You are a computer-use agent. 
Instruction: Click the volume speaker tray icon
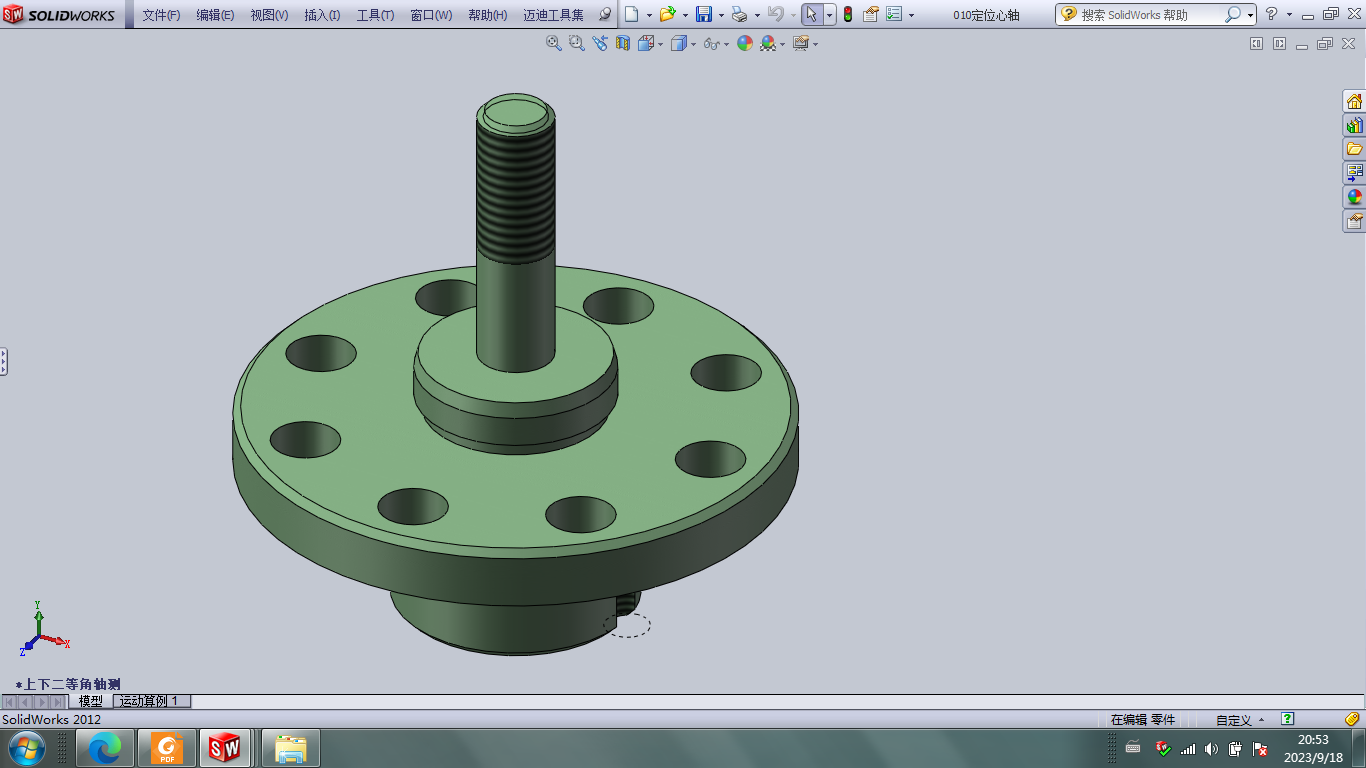[1211, 748]
